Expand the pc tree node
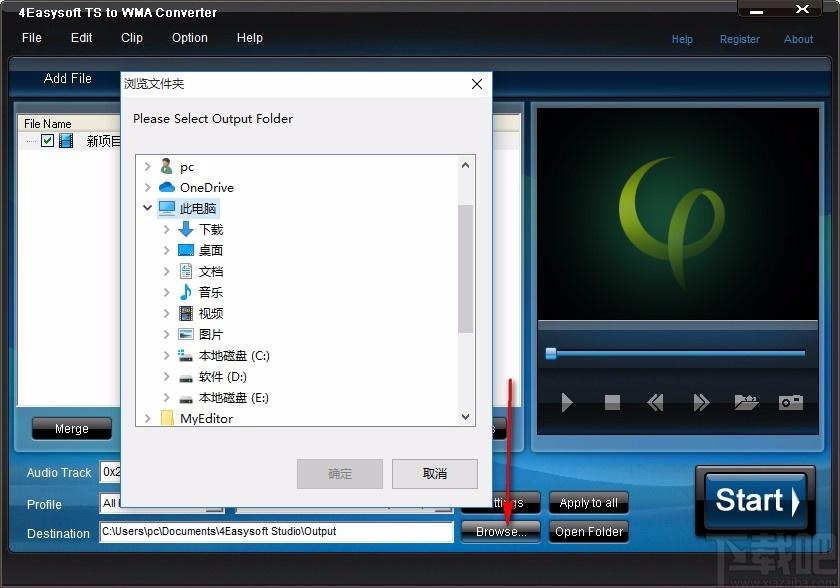Screen dimensions: 840x588 (x=148, y=167)
